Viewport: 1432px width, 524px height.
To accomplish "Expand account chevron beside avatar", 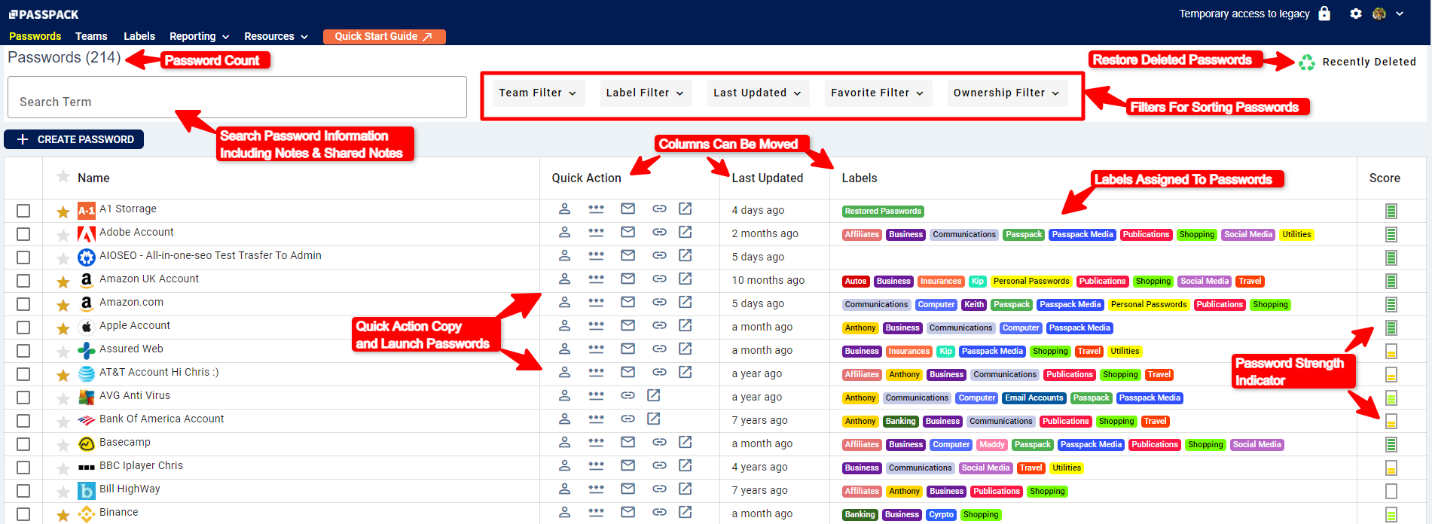I will (x=1400, y=14).
